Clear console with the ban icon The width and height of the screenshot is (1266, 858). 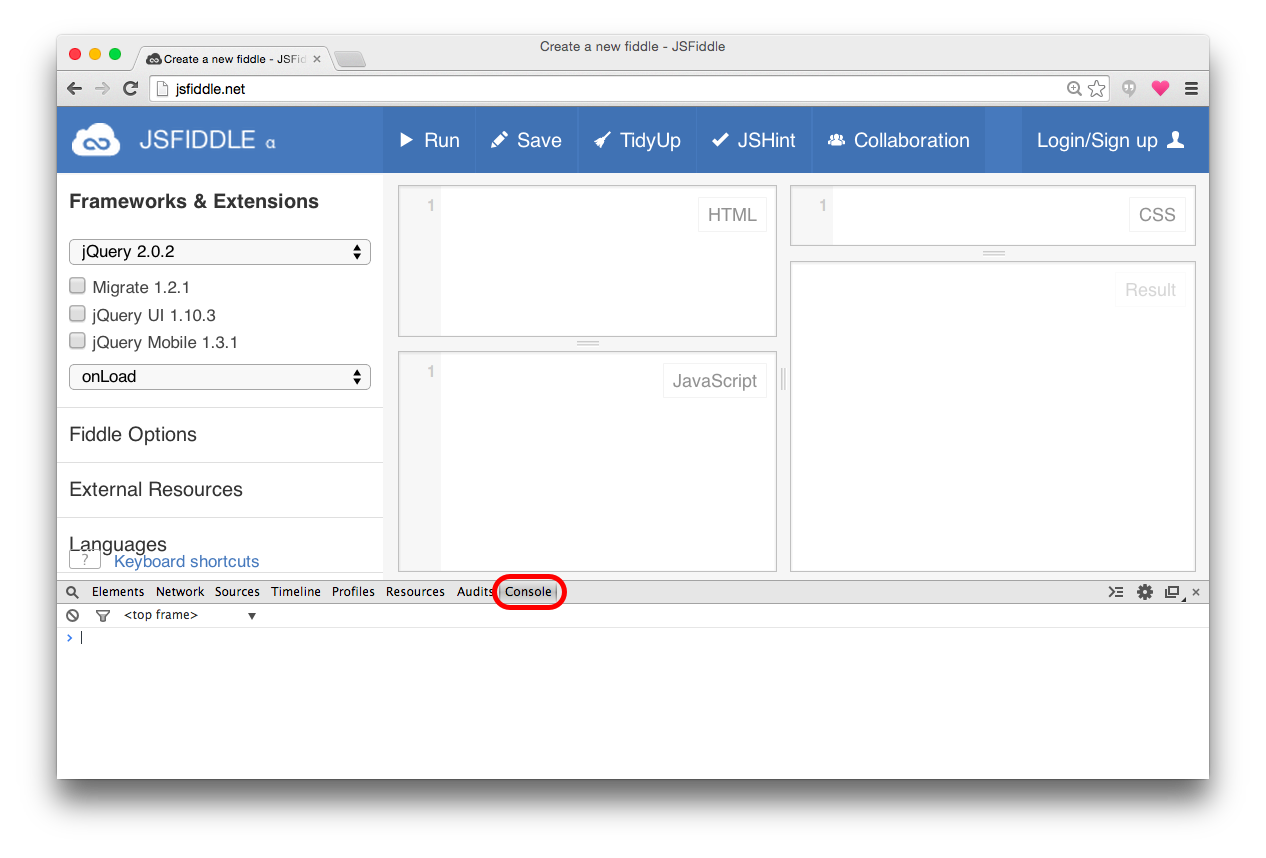click(x=73, y=615)
